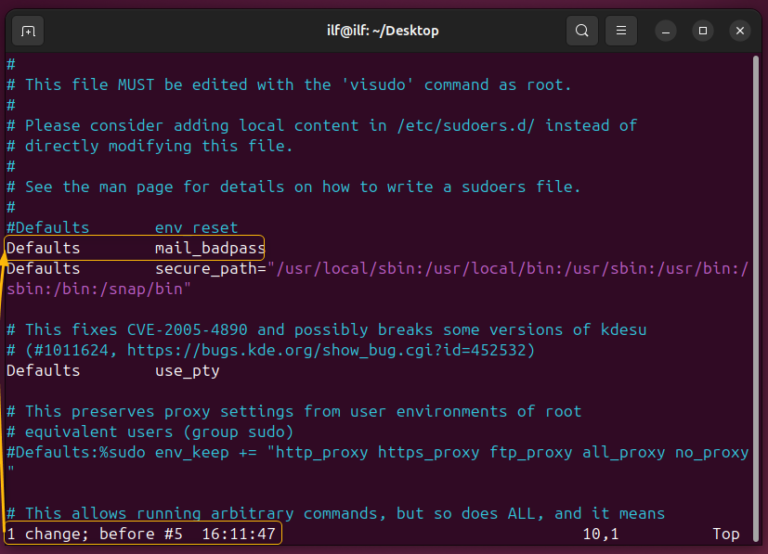Click the 'This allows running arbitrary commands' line
The image size is (768, 554).
tap(336, 513)
